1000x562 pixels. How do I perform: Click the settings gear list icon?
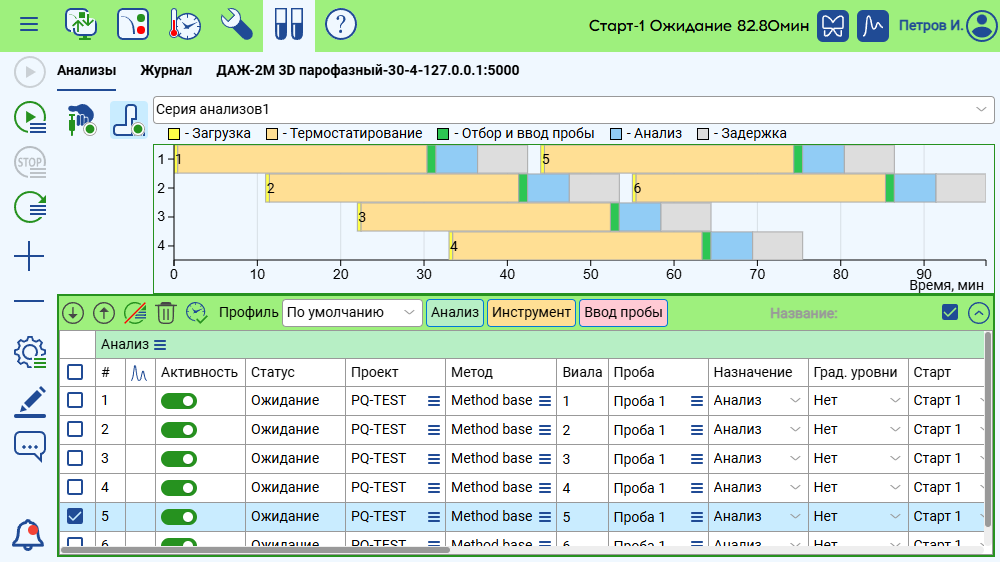point(30,352)
